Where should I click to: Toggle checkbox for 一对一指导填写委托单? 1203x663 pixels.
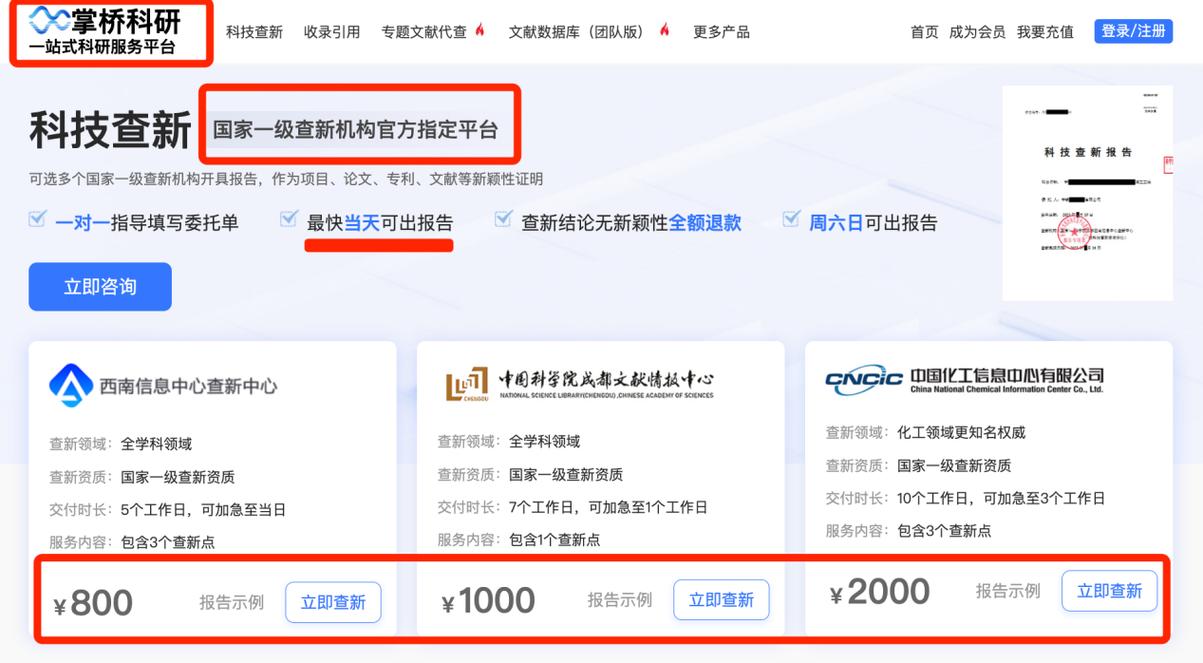[x=37, y=219]
